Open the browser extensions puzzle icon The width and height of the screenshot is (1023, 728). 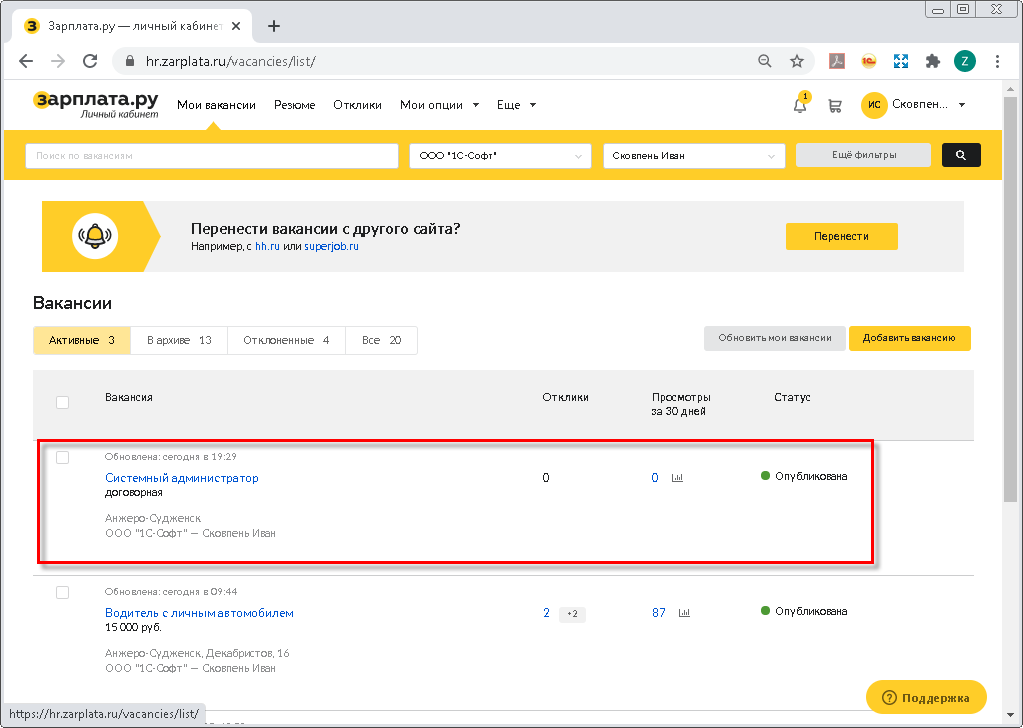933,61
